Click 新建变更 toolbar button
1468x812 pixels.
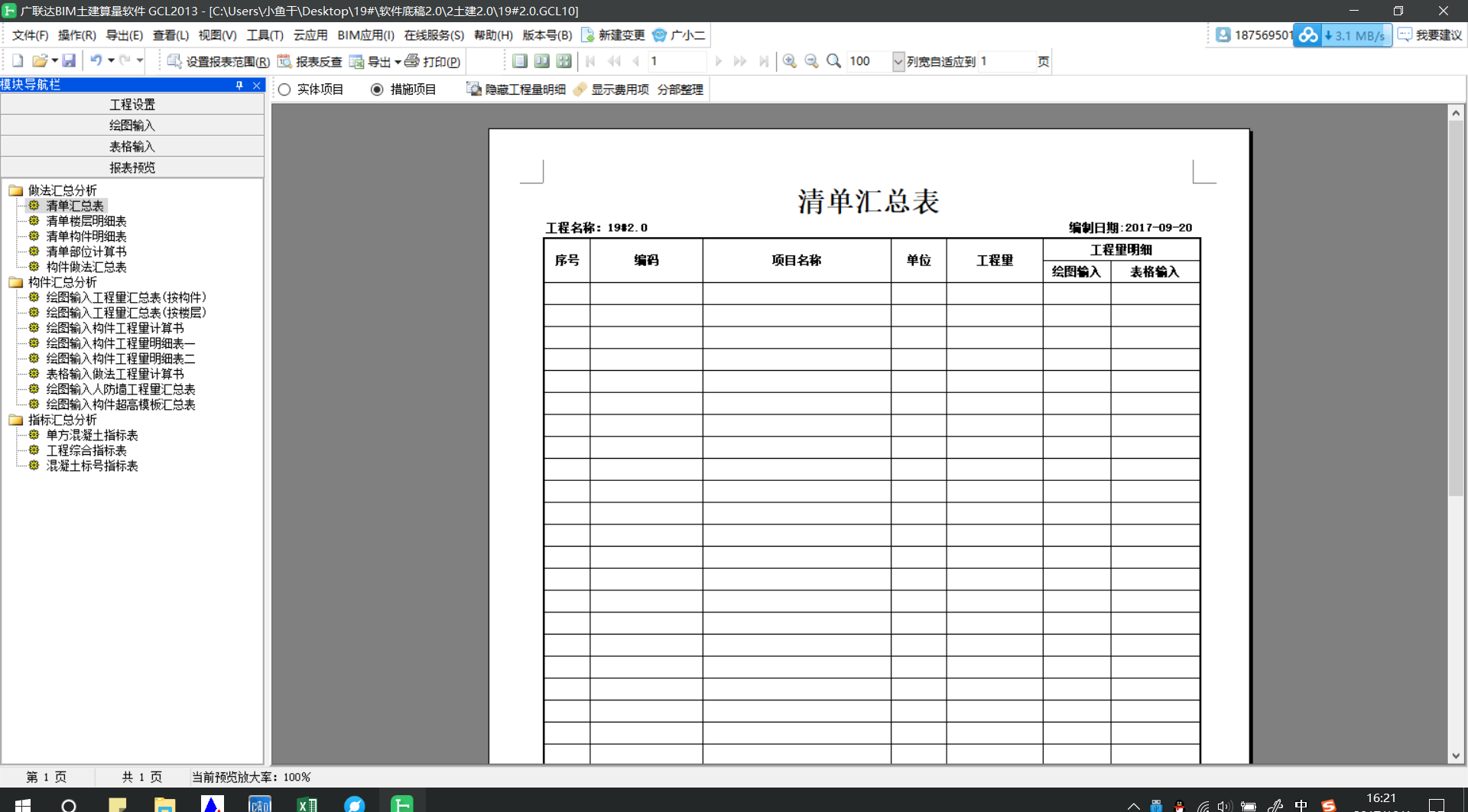(613, 35)
